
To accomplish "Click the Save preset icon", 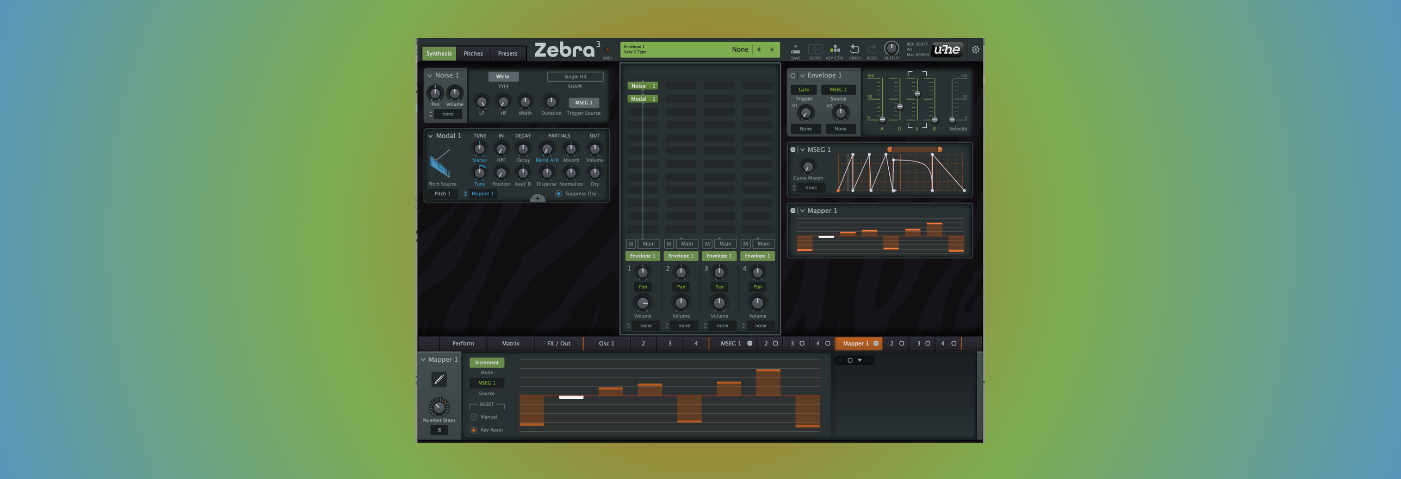I will (x=795, y=49).
